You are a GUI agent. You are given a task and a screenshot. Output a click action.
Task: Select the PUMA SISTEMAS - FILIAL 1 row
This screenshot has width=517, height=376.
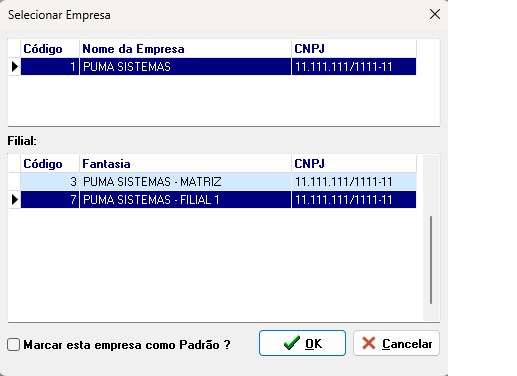[x=218, y=200]
